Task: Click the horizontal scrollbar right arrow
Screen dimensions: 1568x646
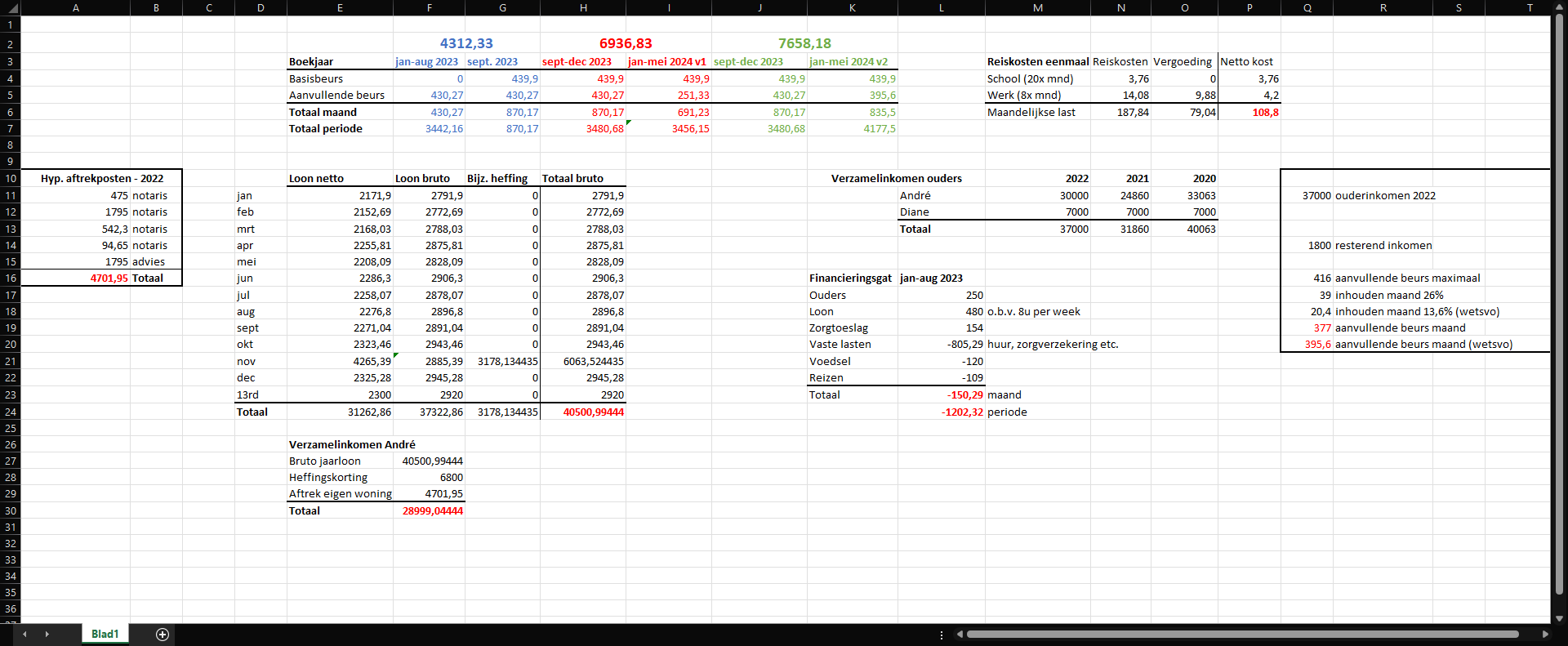Action: pyautogui.click(x=1544, y=635)
